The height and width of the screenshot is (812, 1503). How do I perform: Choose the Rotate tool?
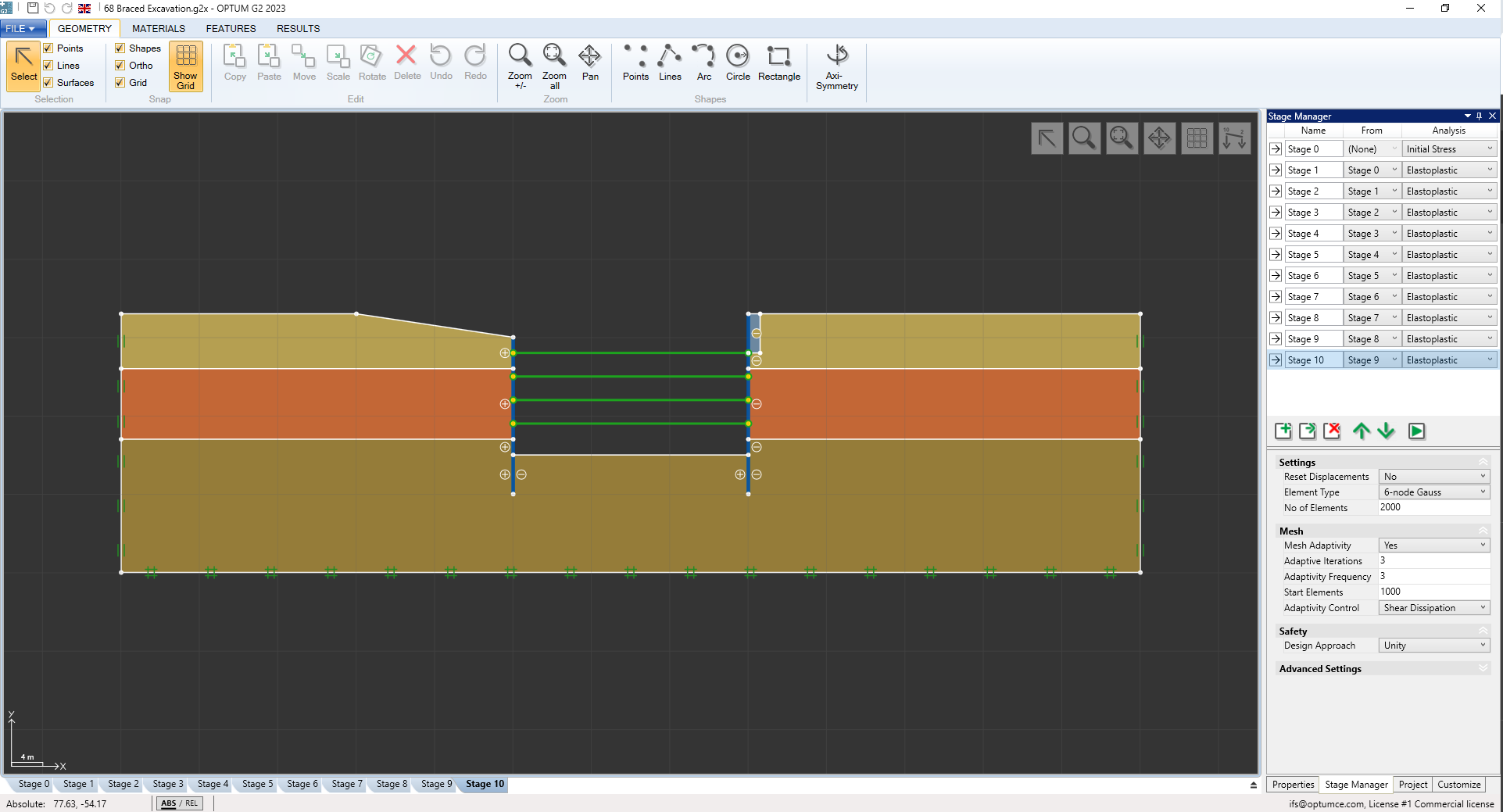point(372,63)
